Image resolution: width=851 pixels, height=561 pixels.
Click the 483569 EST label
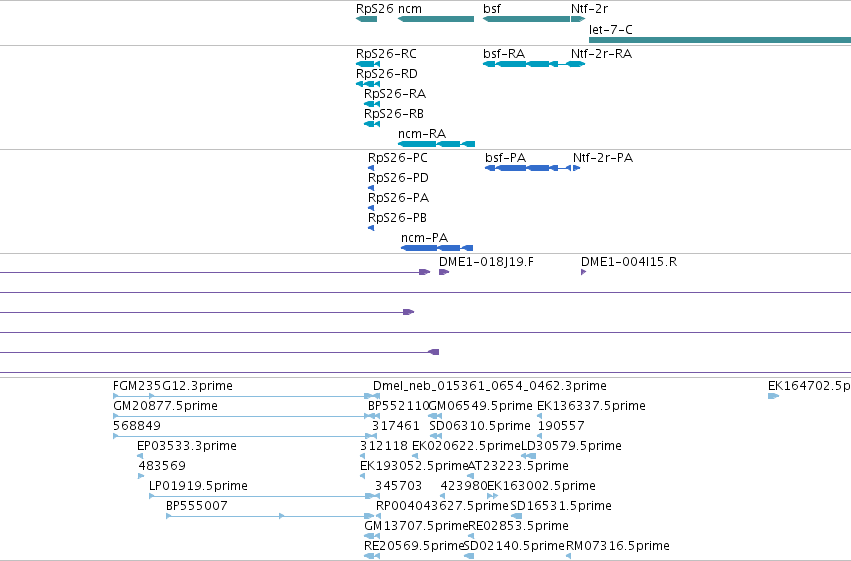pyautogui.click(x=162, y=466)
